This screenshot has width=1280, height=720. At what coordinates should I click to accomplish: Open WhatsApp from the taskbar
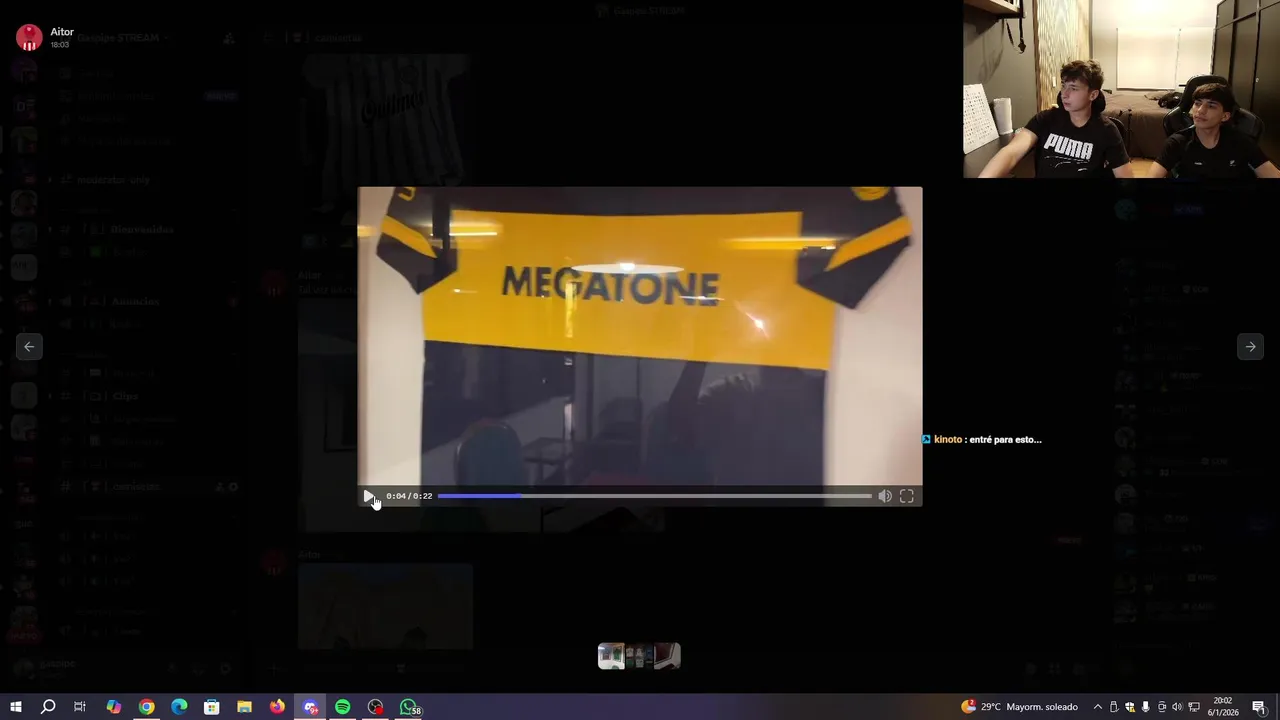pyautogui.click(x=409, y=707)
